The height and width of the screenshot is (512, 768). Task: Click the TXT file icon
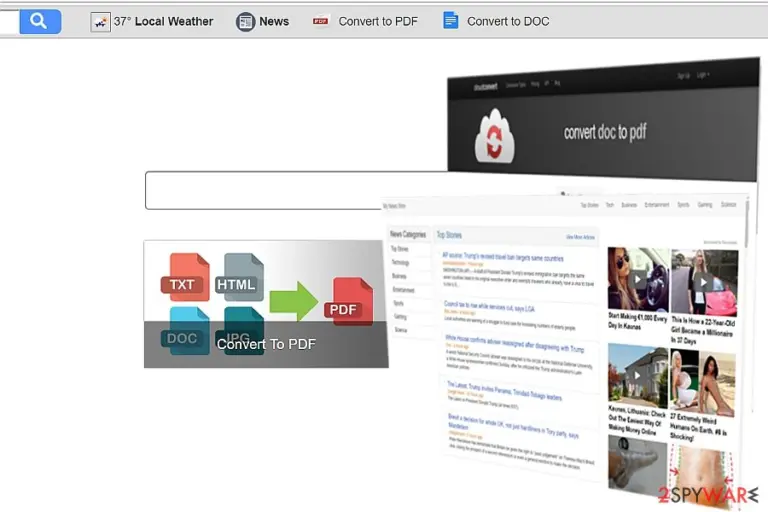point(185,277)
